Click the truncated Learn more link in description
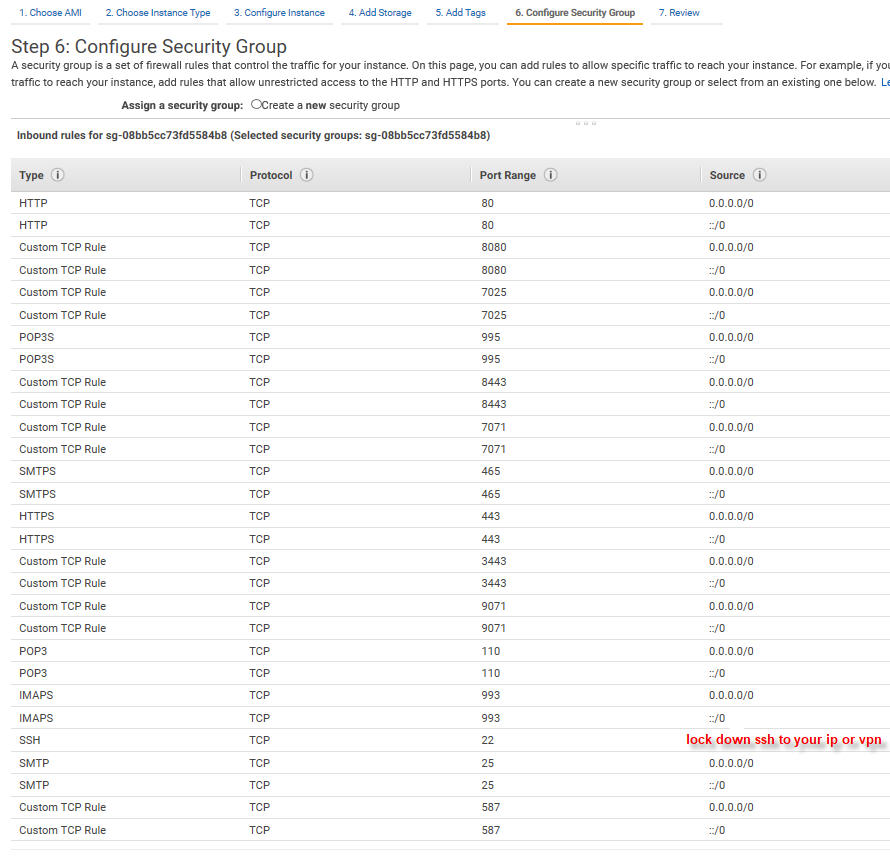 click(x=884, y=82)
